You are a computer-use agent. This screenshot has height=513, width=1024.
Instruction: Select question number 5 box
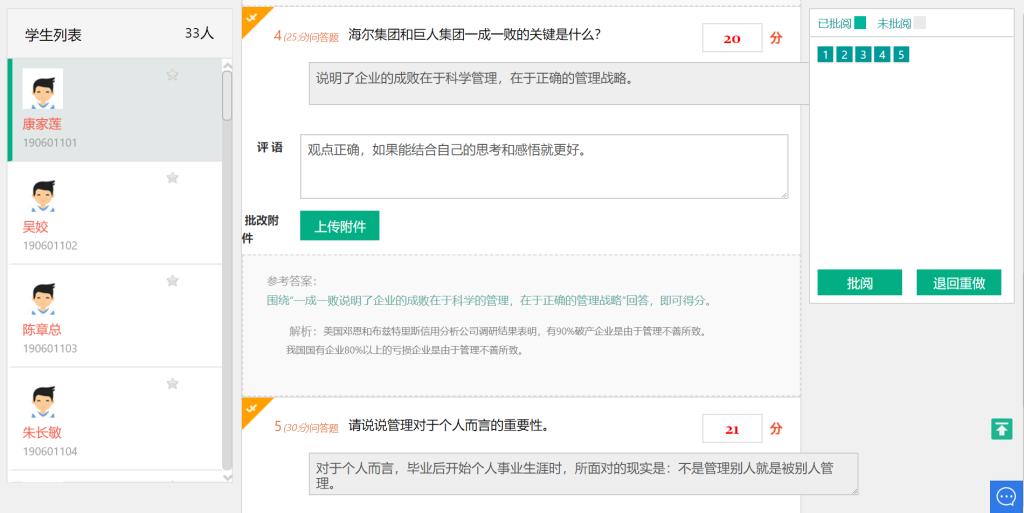coord(901,55)
